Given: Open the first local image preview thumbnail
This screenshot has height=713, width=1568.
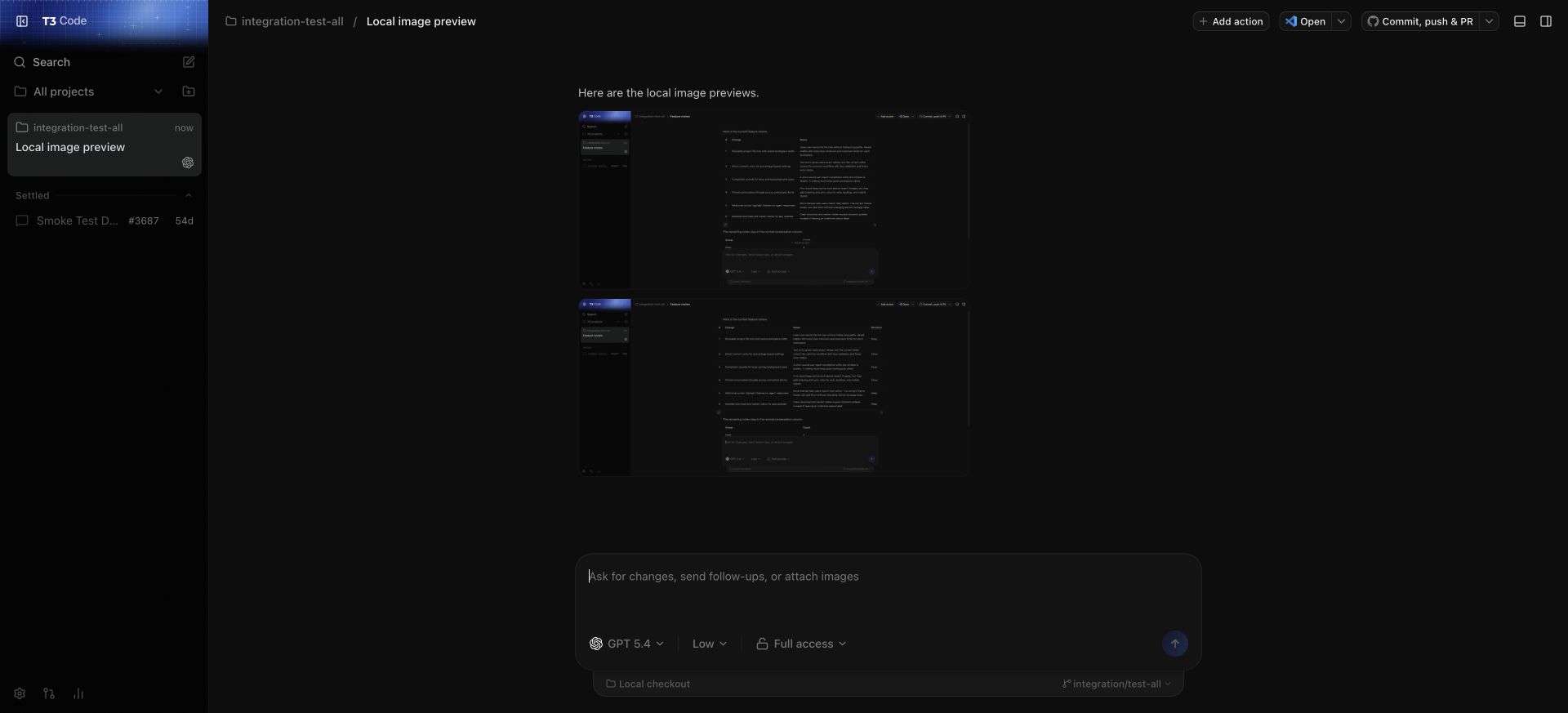Looking at the screenshot, I should click(773, 200).
